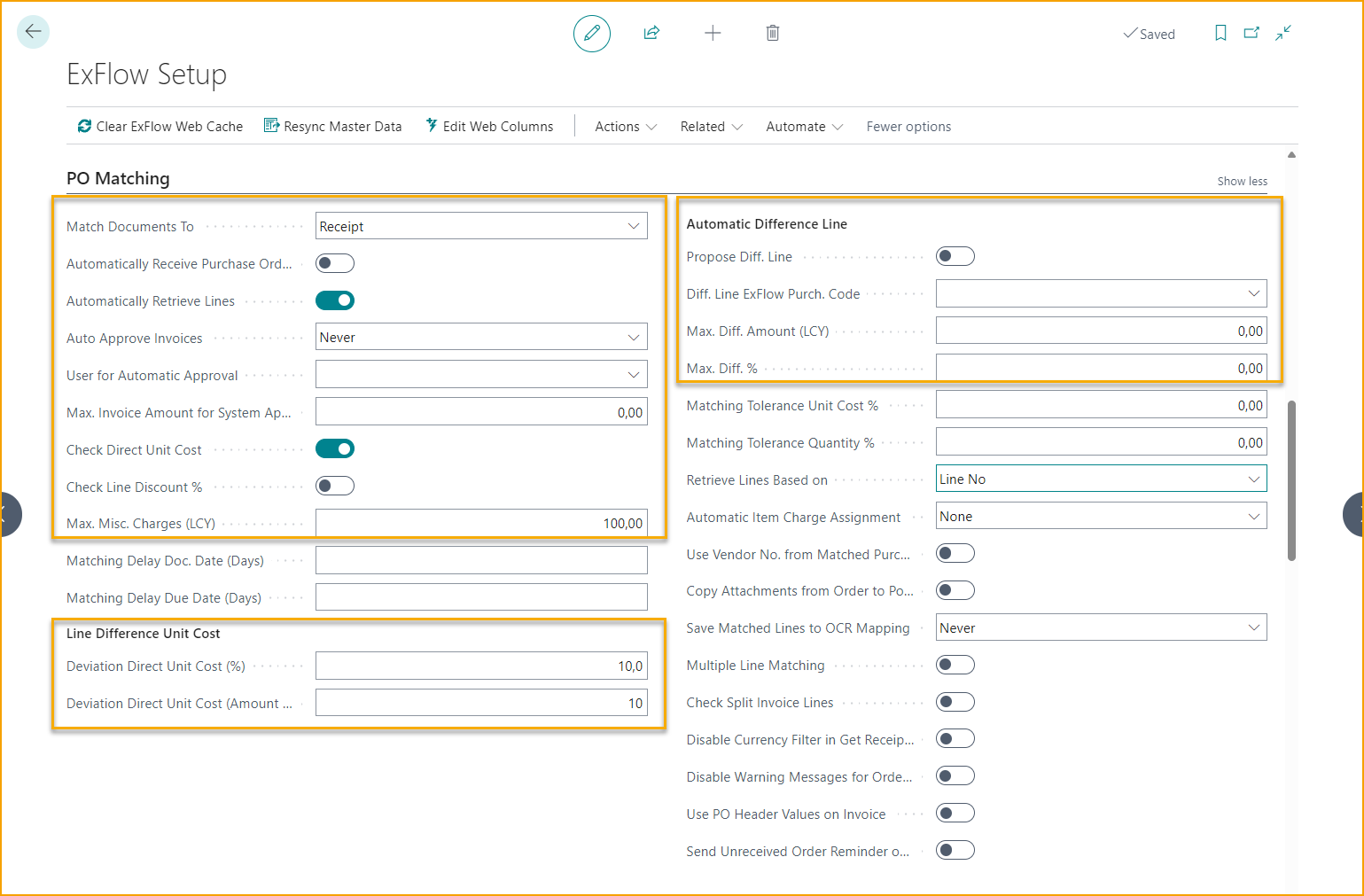Toggle Check Line Discount % switch

tap(335, 486)
